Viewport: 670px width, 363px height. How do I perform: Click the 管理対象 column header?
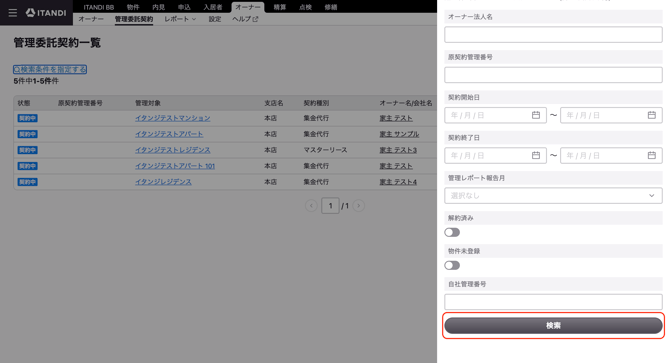pos(148,103)
